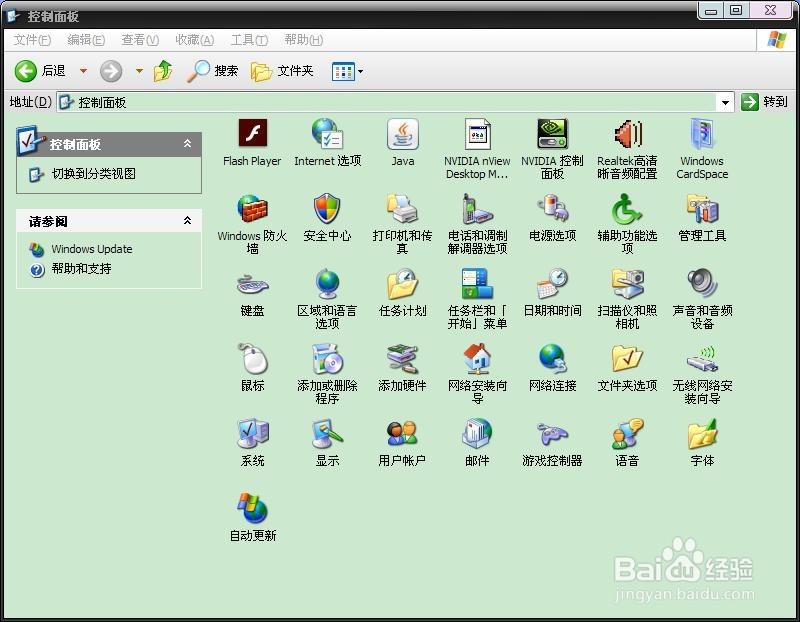
Task: Open 添加或删除程序 icon
Action: coord(327,359)
